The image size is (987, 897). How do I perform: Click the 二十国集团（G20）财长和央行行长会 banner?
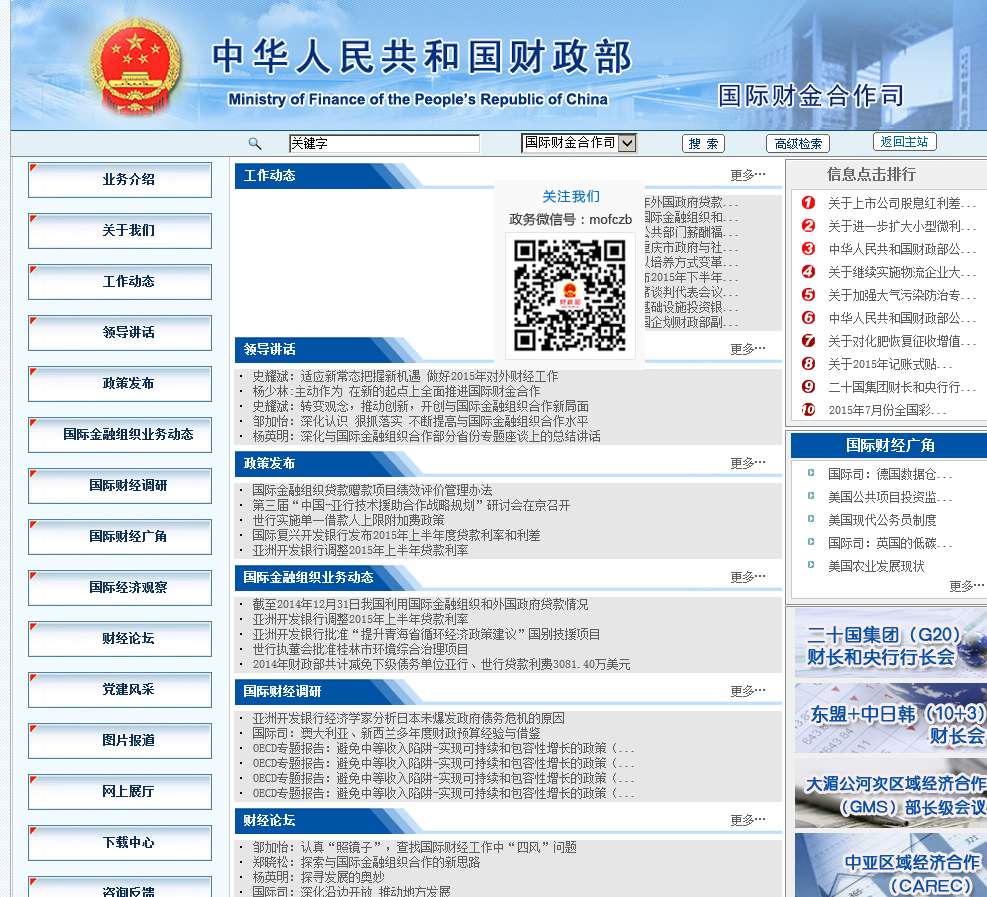click(x=891, y=643)
